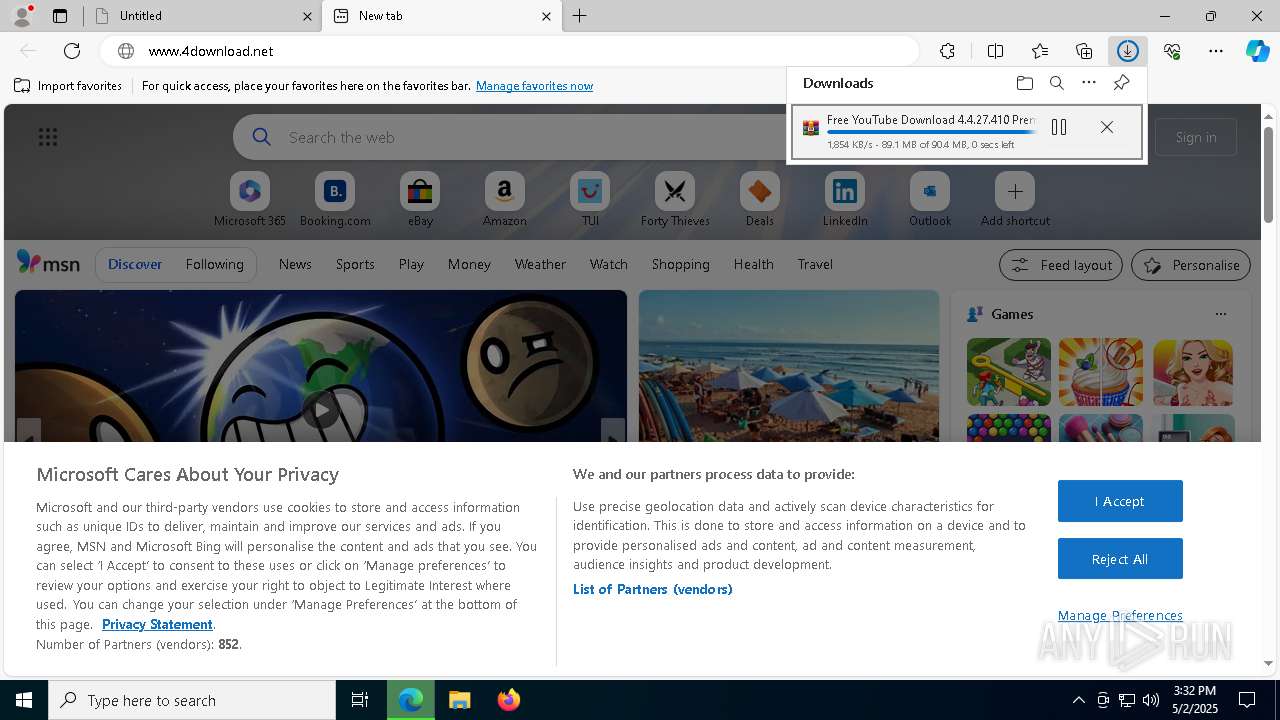Screen dimensions: 1280x720
Task: Click taskbar Type here to search box
Action: (x=192, y=700)
